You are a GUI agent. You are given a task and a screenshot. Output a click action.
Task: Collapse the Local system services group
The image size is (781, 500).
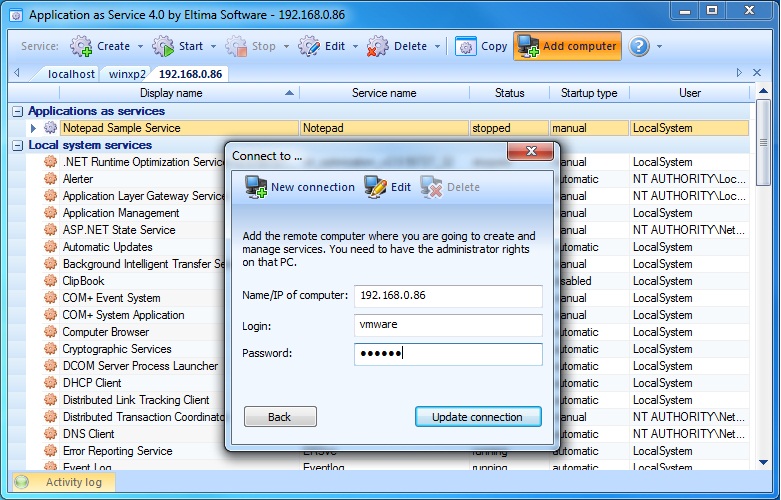tap(18, 145)
